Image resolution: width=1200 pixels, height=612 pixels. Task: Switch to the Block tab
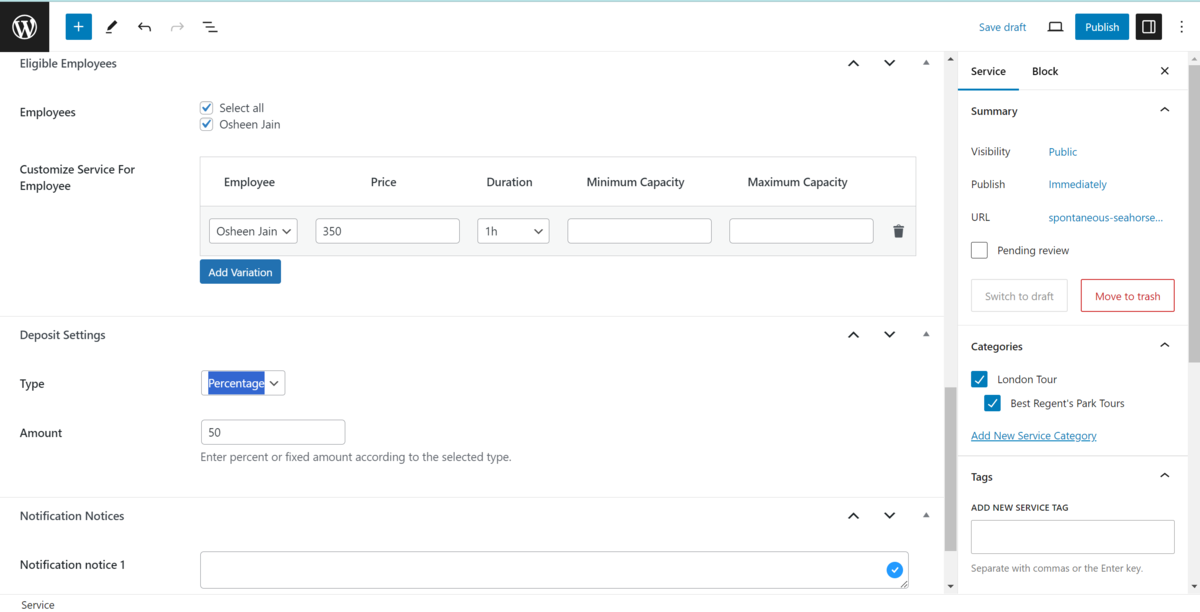coord(1045,72)
